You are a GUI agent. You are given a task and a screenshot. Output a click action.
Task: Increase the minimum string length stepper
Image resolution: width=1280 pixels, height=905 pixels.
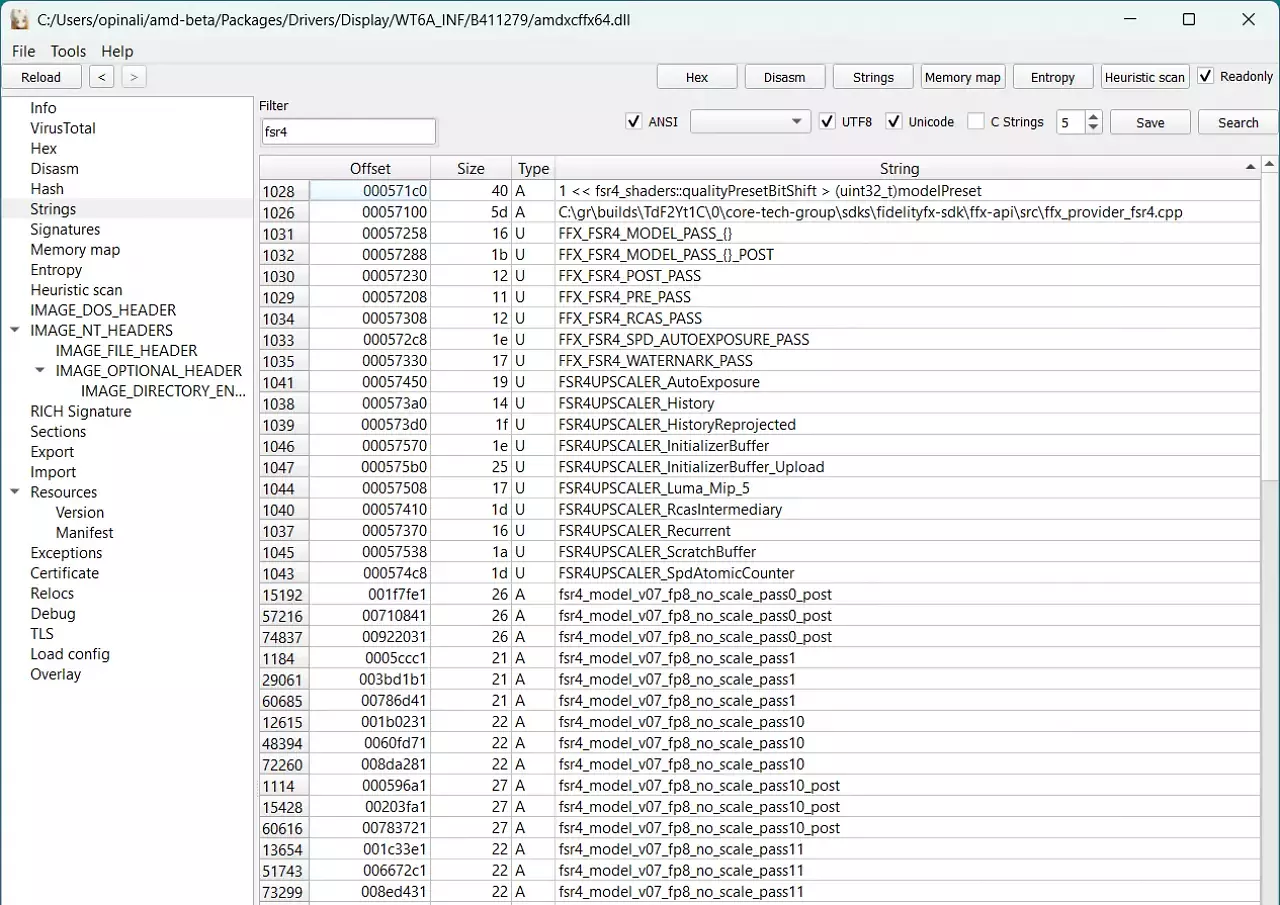pos(1093,116)
